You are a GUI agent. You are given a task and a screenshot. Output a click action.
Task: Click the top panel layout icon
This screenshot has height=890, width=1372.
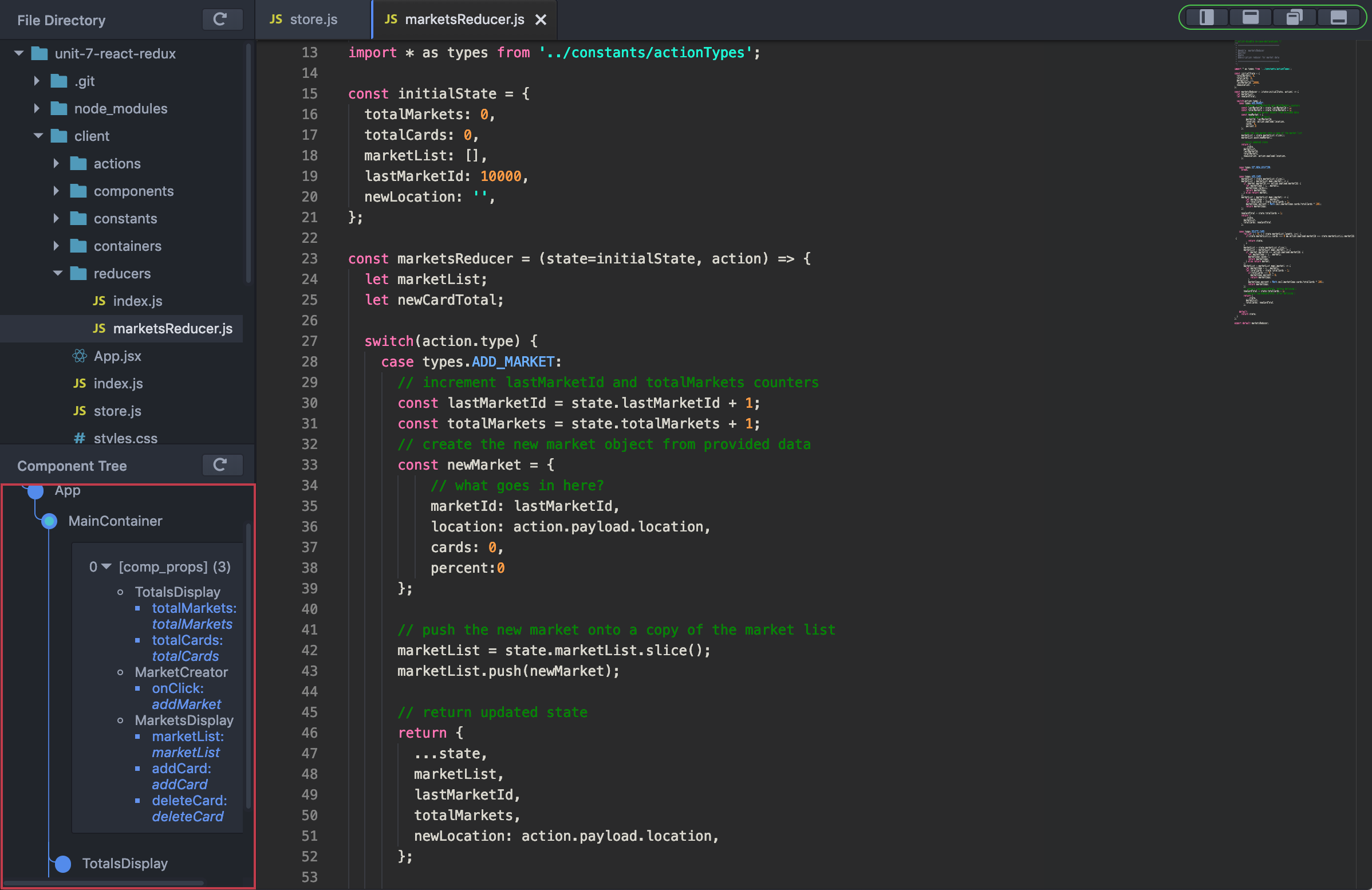coord(1250,17)
